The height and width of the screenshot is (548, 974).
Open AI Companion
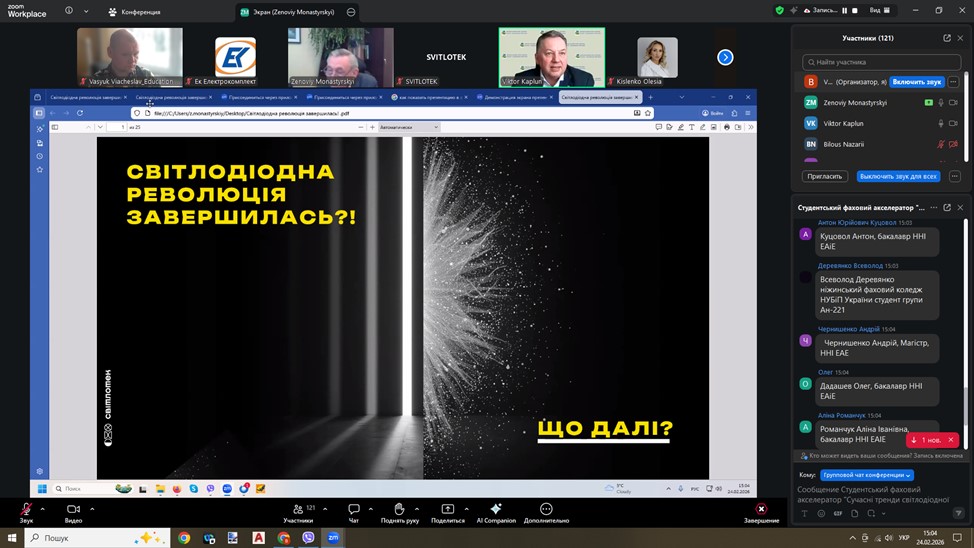(x=496, y=513)
